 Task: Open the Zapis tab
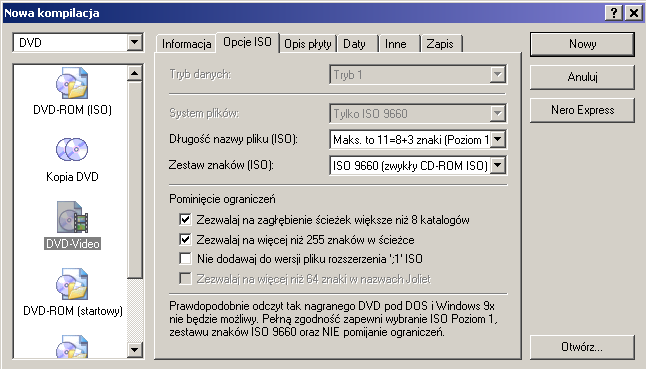click(x=440, y=44)
